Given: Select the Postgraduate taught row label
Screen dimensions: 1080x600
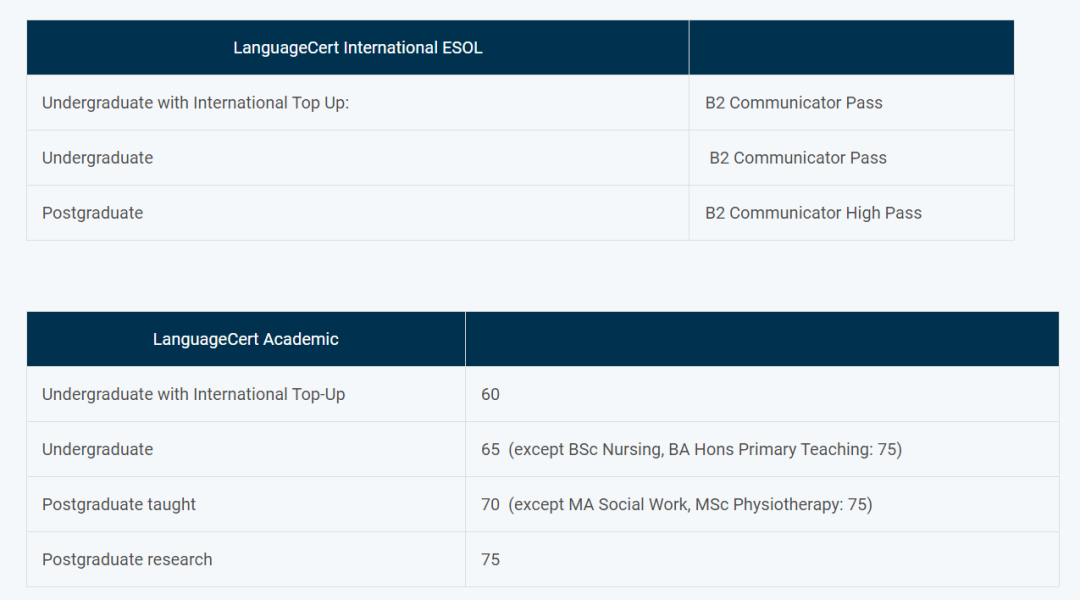Looking at the screenshot, I should coord(118,504).
